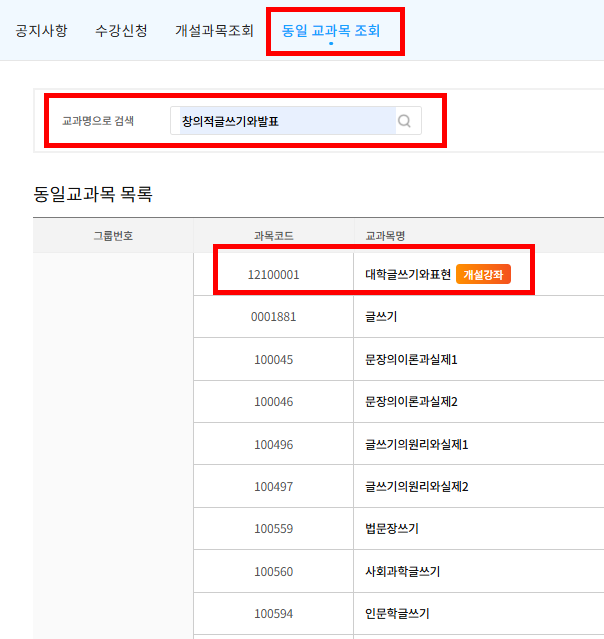
Task: Switch to the 수강신청 tab
Action: click(121, 30)
